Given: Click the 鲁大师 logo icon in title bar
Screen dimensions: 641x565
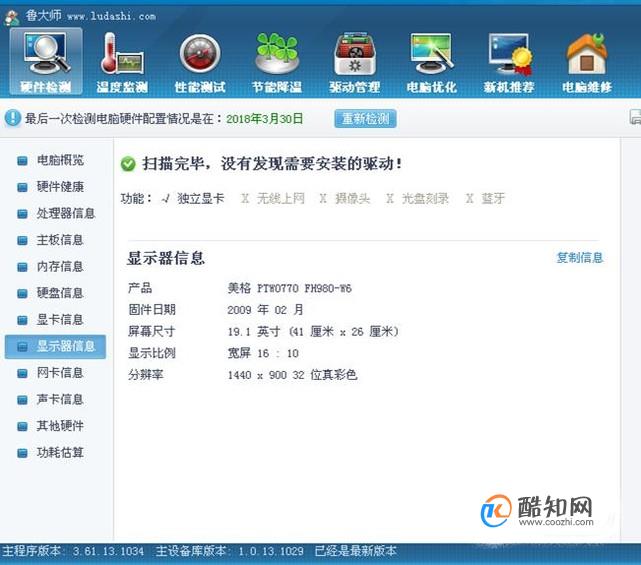Looking at the screenshot, I should tap(11, 17).
